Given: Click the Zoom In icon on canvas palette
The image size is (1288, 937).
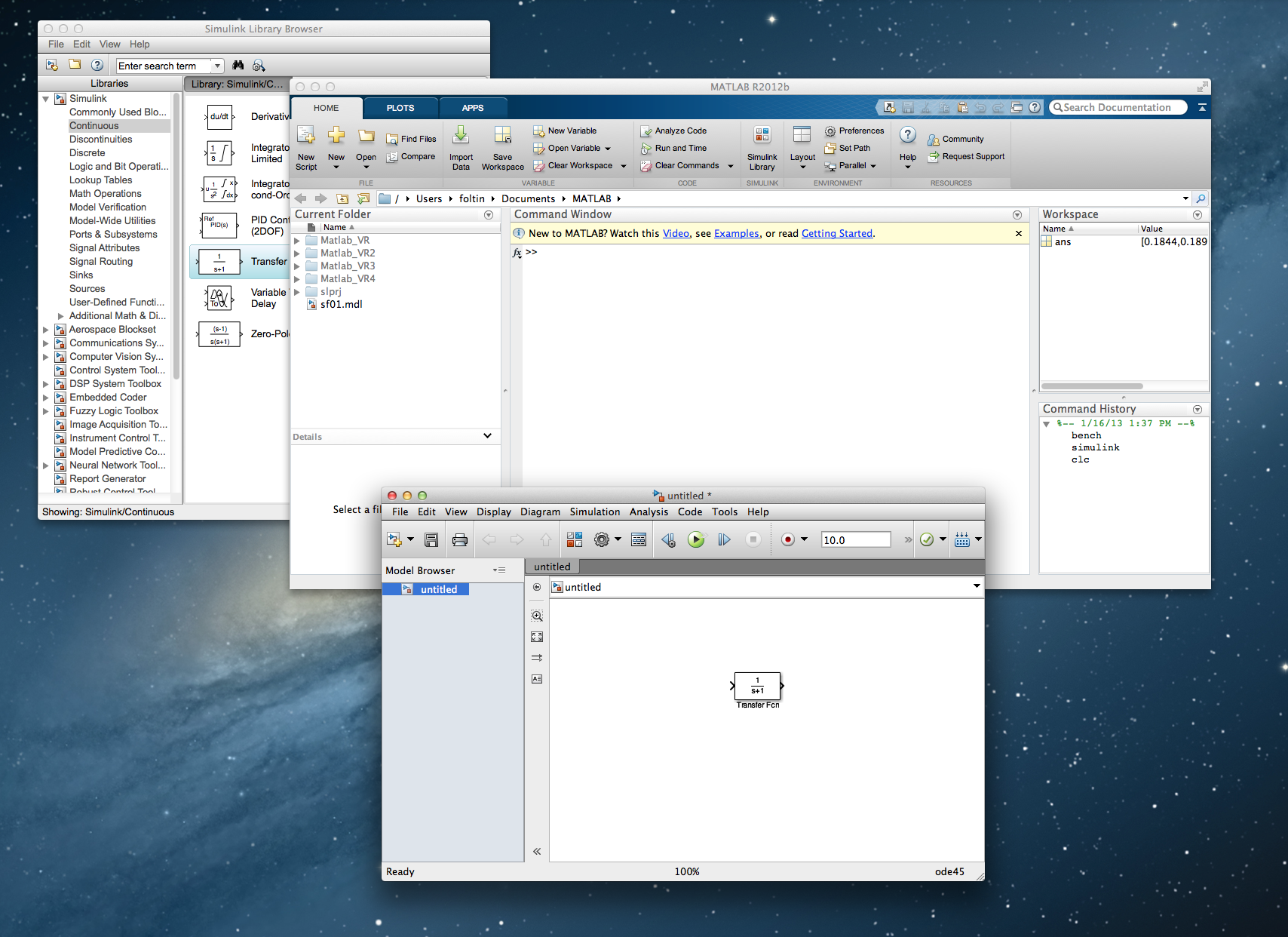Looking at the screenshot, I should [x=537, y=616].
